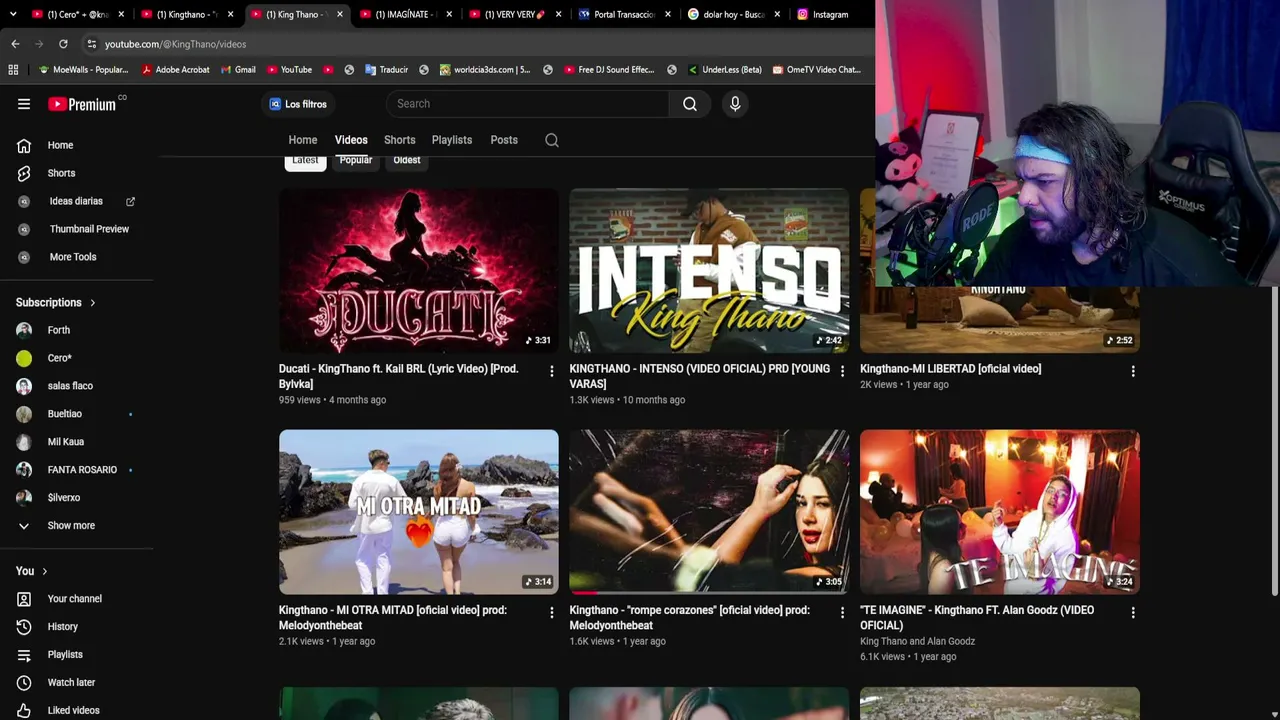Open the Mil Kaua channel avatar
Screen dimensions: 1280x720
click(x=24, y=442)
